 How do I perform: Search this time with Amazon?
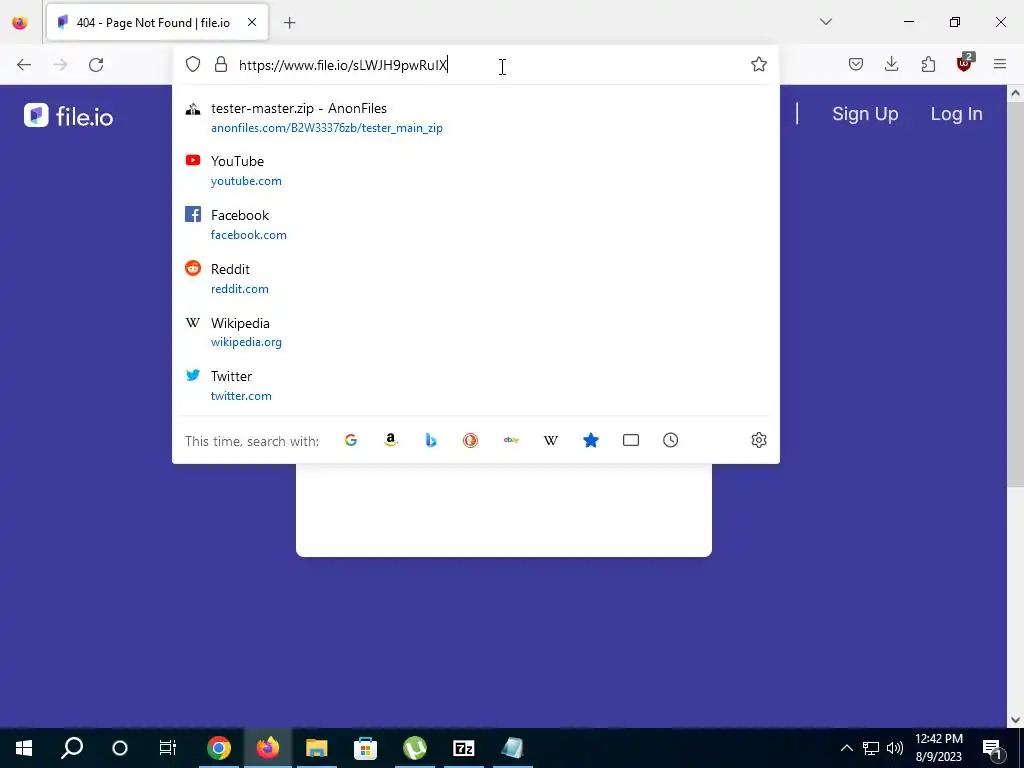pos(391,440)
